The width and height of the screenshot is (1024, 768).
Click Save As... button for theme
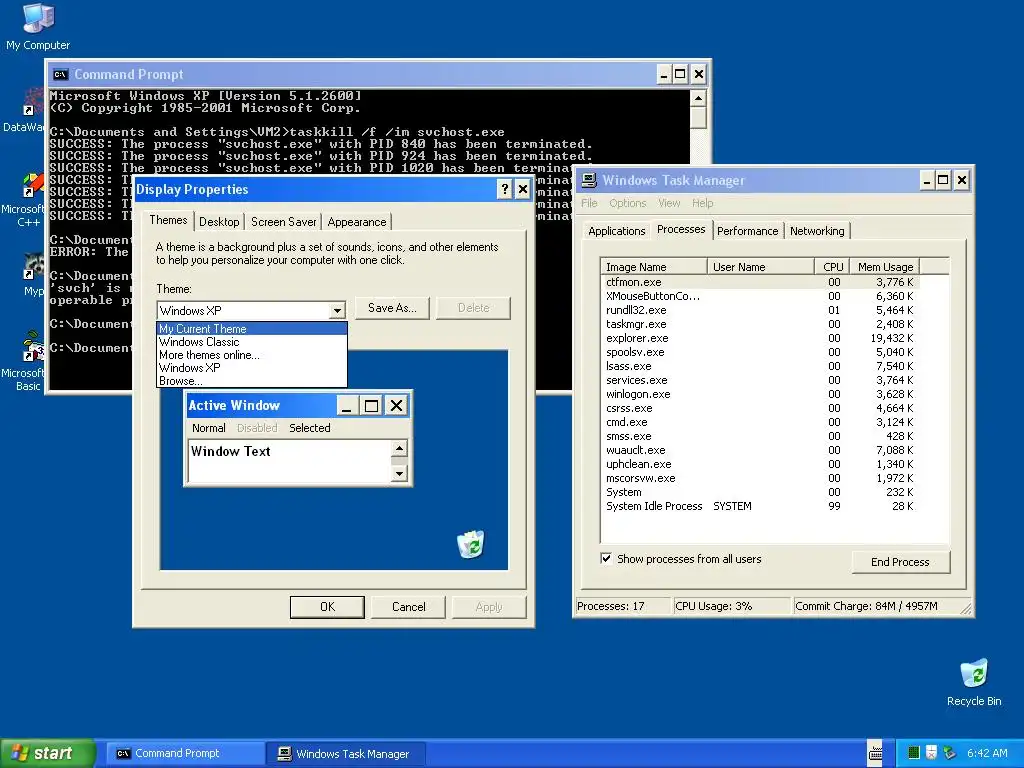click(x=392, y=308)
